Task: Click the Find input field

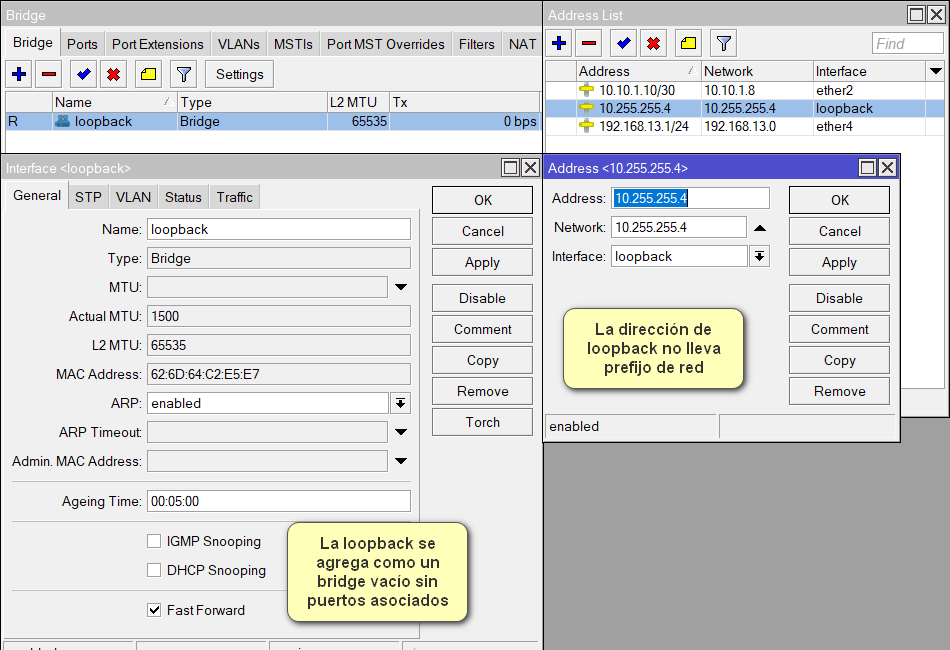Action: [x=906, y=43]
